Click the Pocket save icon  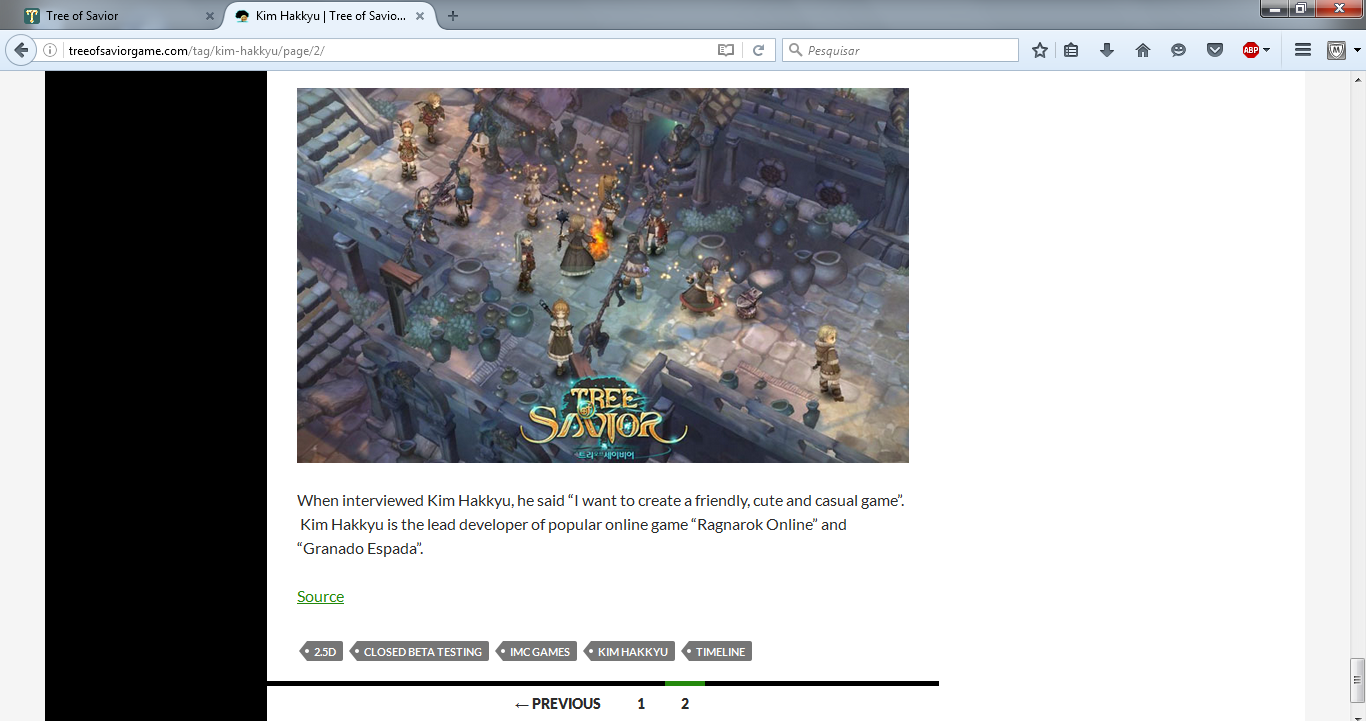[x=1215, y=50]
